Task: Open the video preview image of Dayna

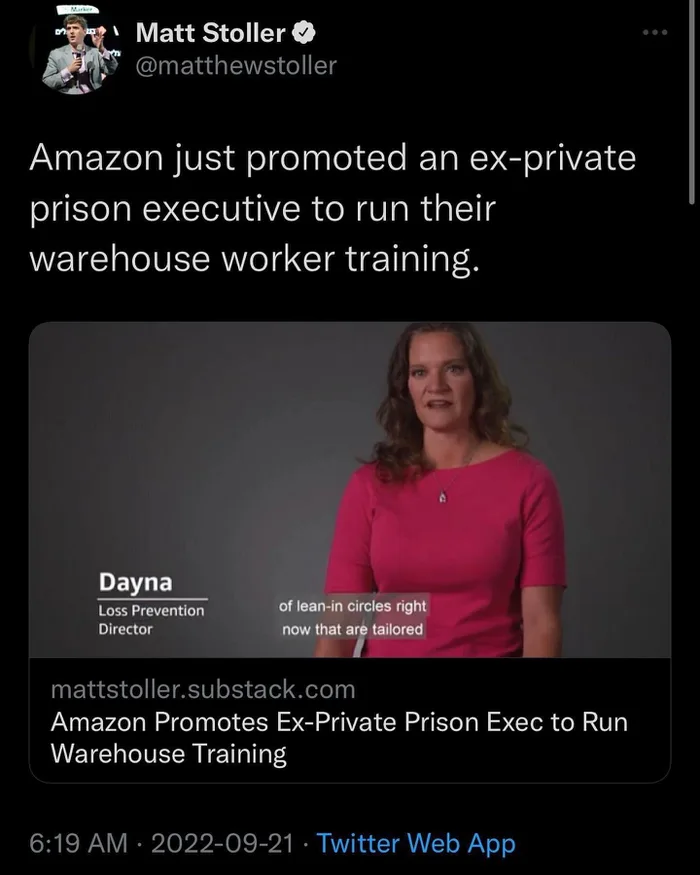Action: pos(349,490)
